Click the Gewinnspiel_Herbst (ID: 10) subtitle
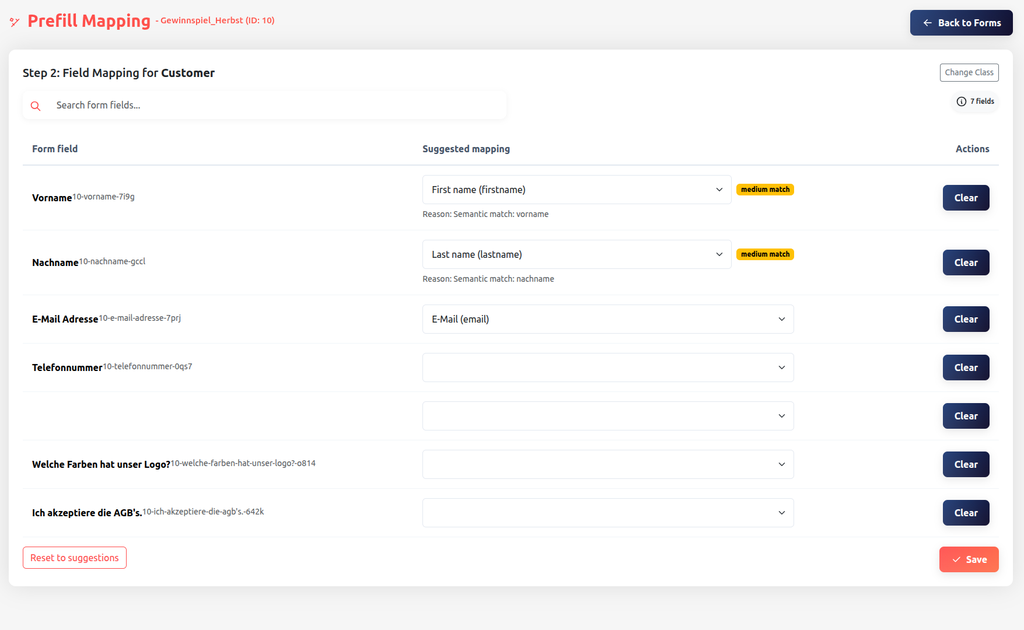Image resolution: width=1024 pixels, height=630 pixels. (217, 20)
